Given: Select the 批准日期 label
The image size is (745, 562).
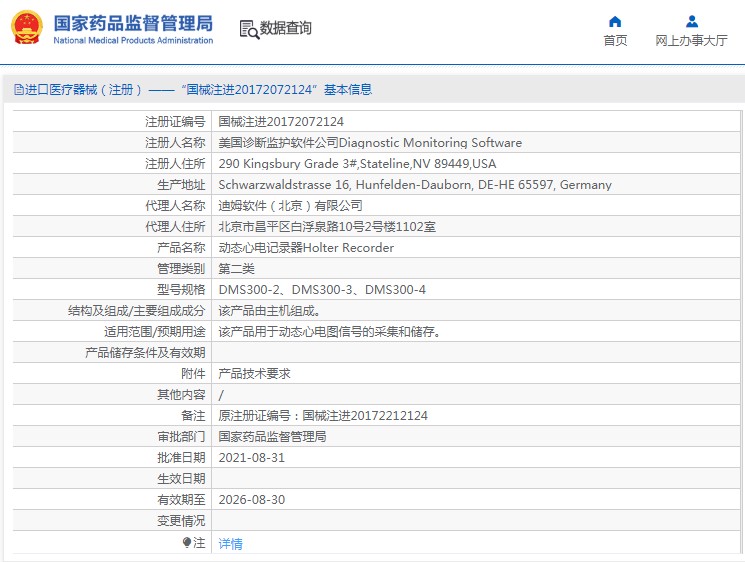Looking at the screenshot, I should point(181,458).
